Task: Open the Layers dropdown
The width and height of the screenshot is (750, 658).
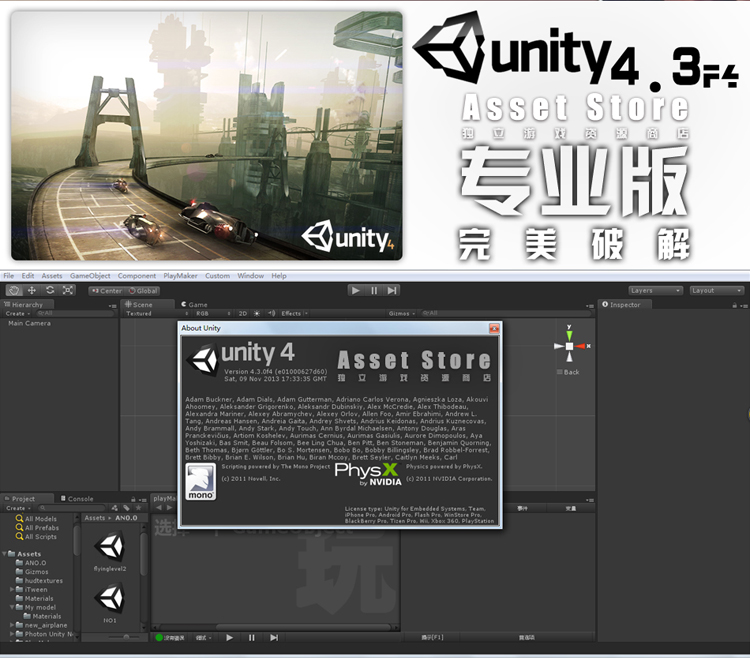Action: pos(655,290)
